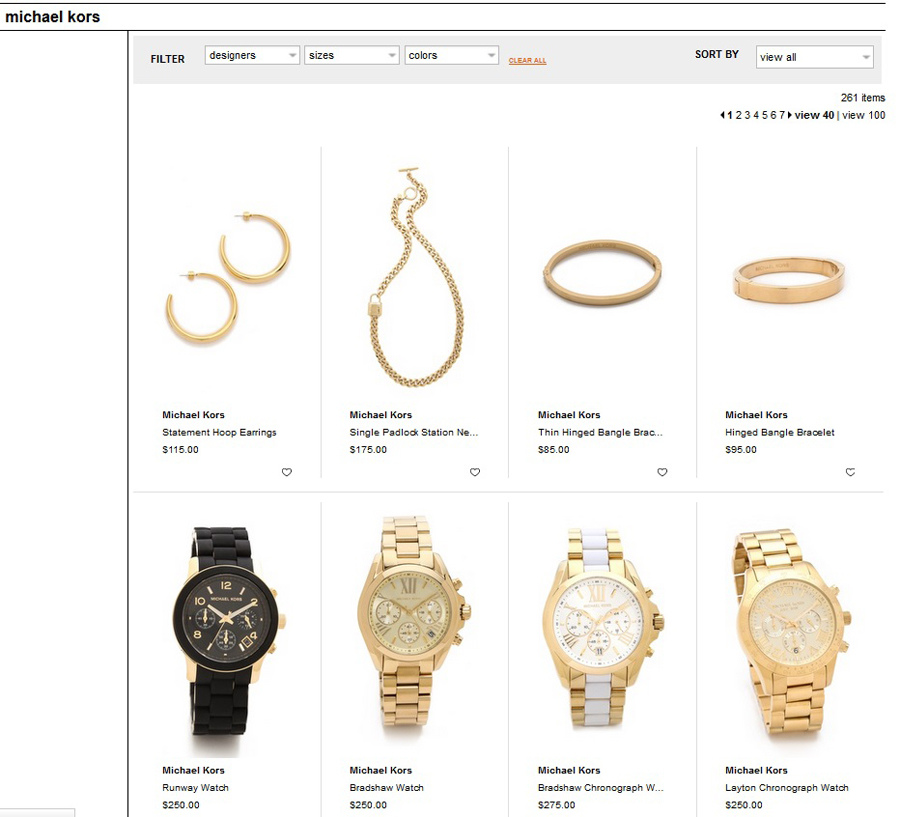900x817 pixels.
Task: Clear all applied filters
Action: pos(527,60)
